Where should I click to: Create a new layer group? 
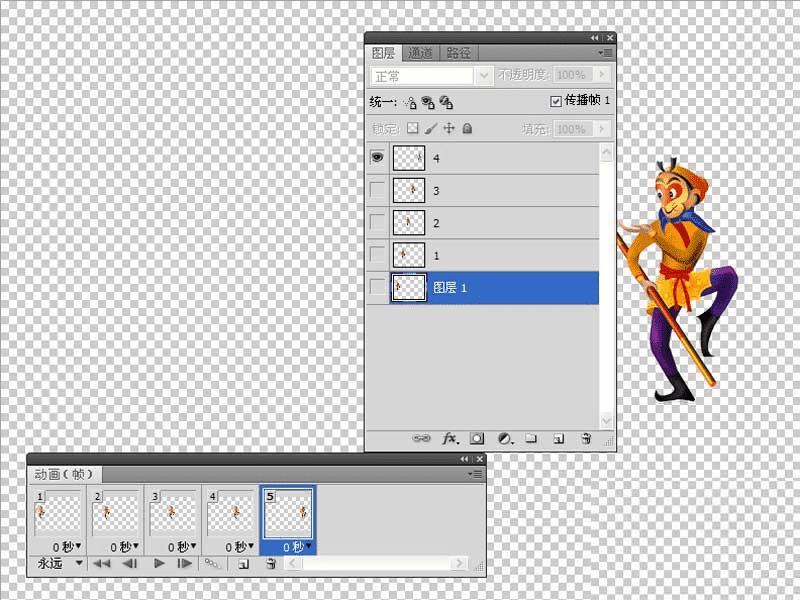531,438
